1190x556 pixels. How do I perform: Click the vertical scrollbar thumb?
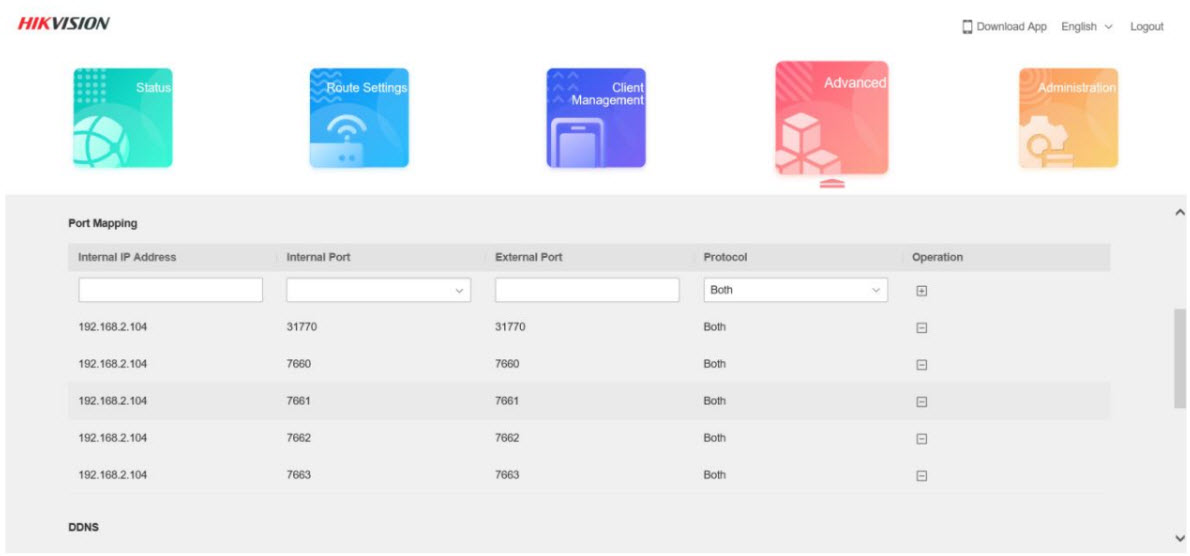(1180, 358)
